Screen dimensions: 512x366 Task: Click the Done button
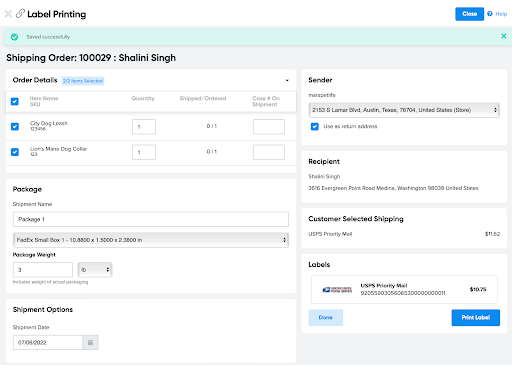326,318
